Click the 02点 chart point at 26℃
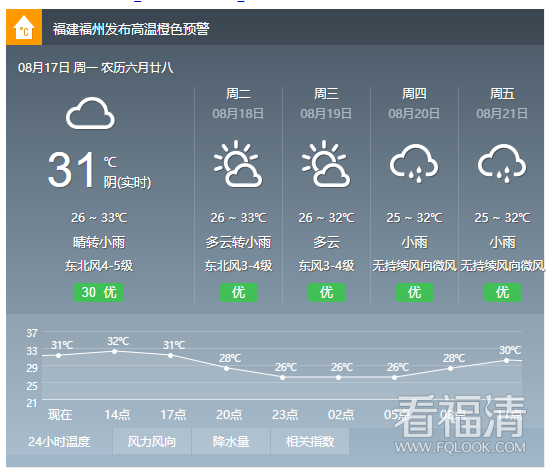This screenshot has width=553, height=474. pos(339,377)
